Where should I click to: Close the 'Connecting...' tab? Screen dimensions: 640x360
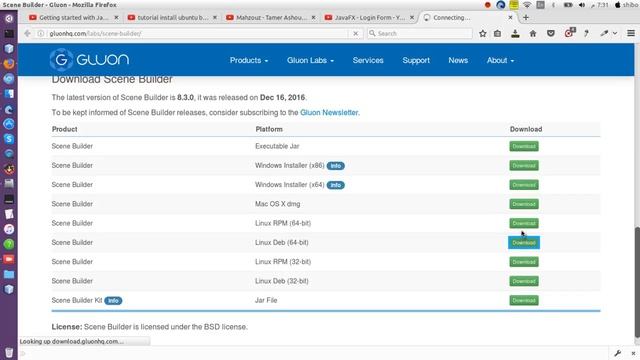click(510, 18)
